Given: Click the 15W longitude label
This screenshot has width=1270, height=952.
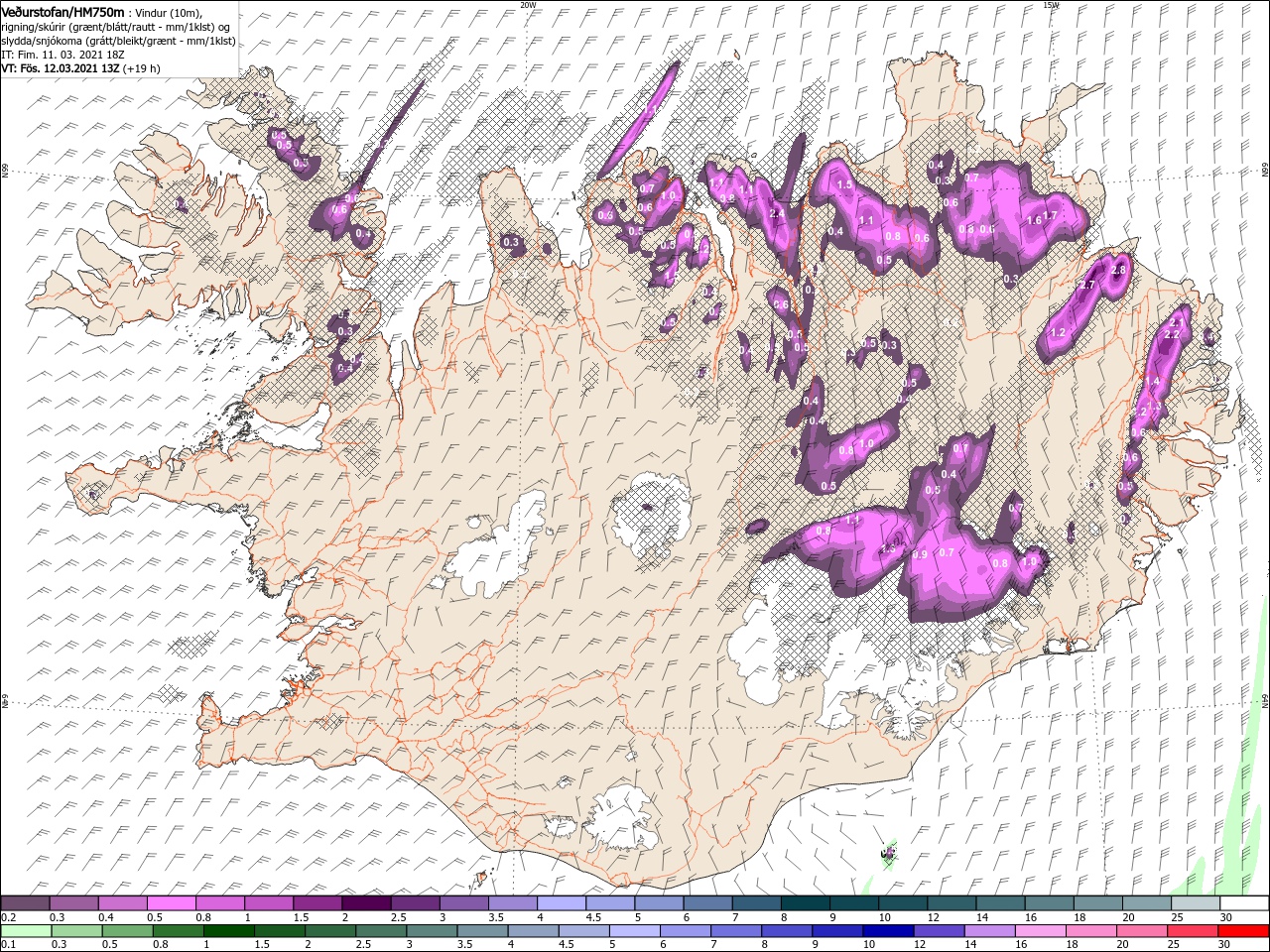Looking at the screenshot, I should coord(1052,5).
